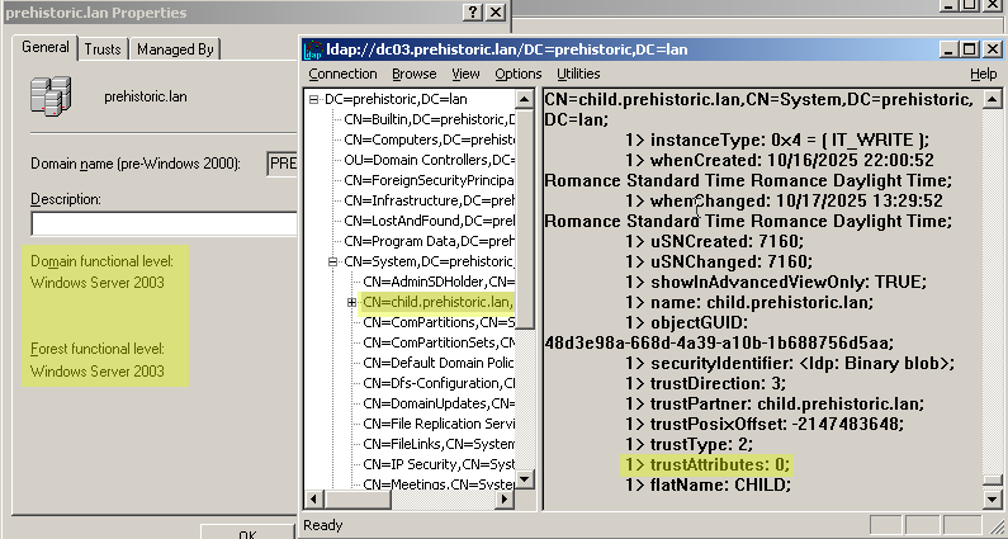Viewport: 1008px width, 540px height.
Task: Click the help question mark button in Properties
Action: pos(472,12)
